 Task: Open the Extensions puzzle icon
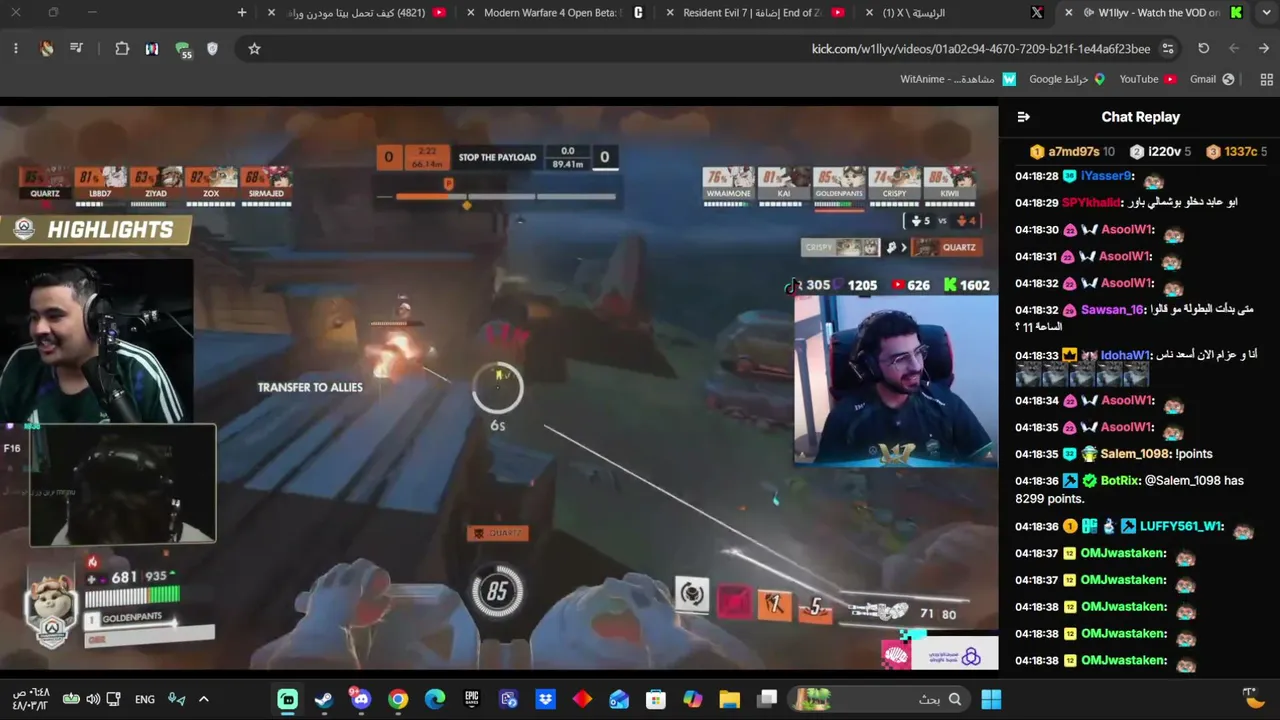(x=122, y=48)
